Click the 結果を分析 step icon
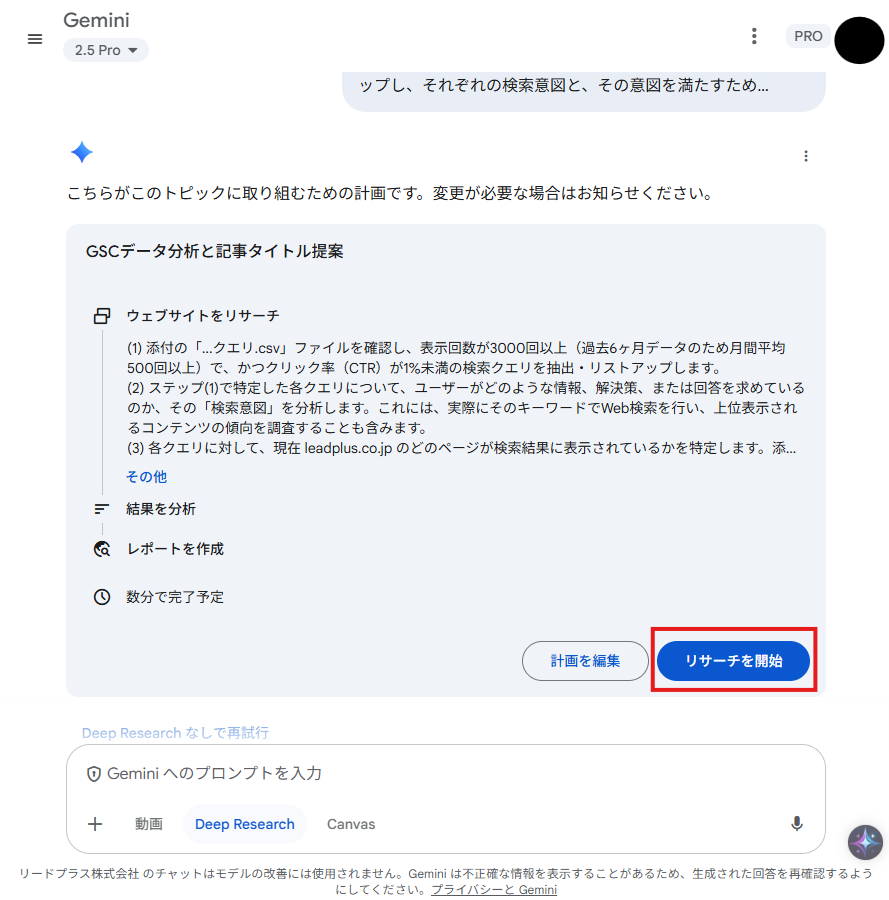 102,509
